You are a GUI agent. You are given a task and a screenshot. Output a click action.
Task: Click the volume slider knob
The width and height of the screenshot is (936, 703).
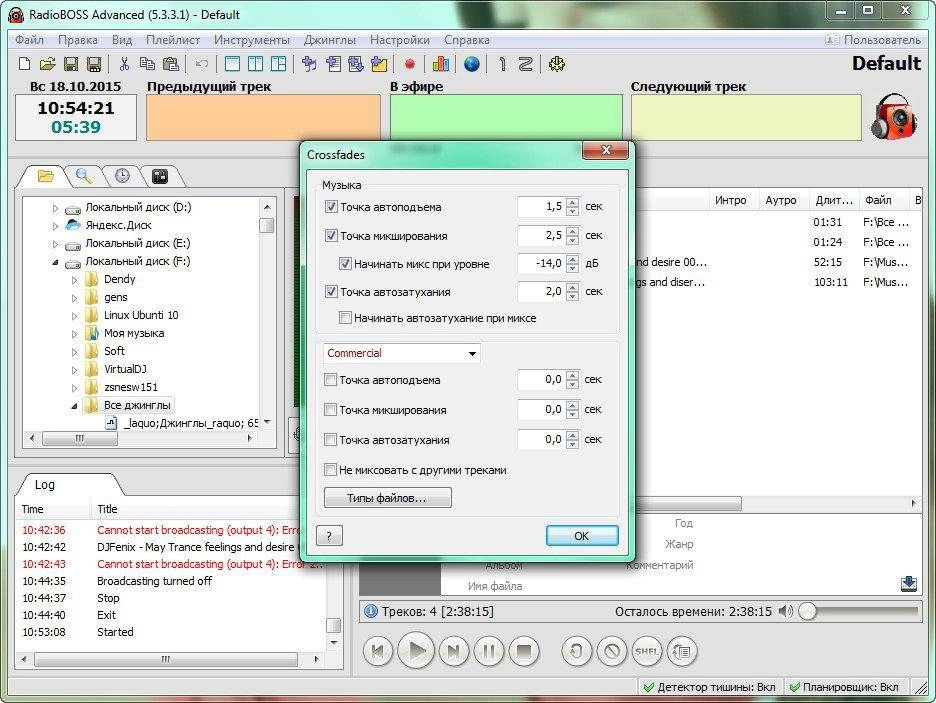[808, 611]
